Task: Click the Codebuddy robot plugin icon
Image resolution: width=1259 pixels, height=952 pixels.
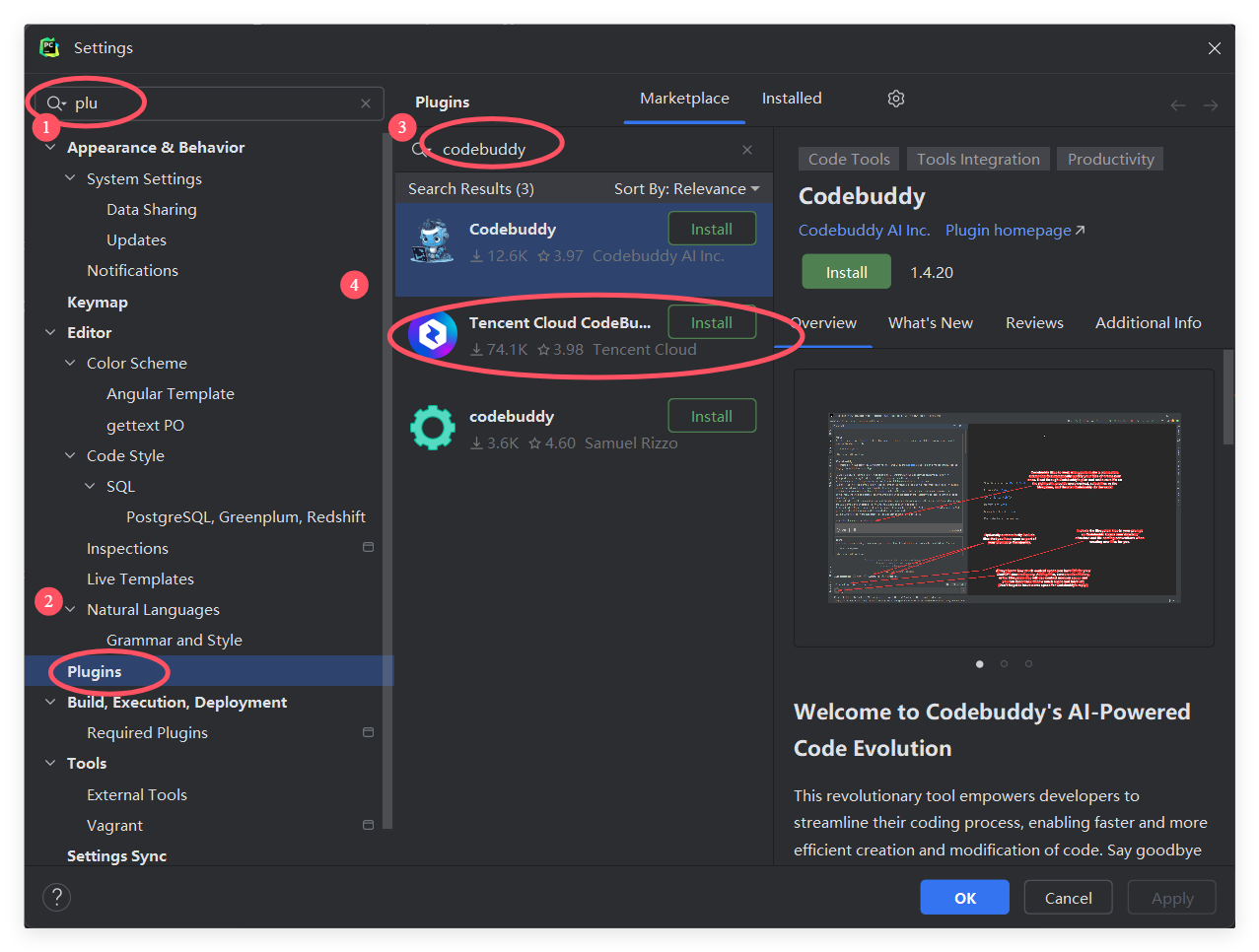Action: point(432,241)
